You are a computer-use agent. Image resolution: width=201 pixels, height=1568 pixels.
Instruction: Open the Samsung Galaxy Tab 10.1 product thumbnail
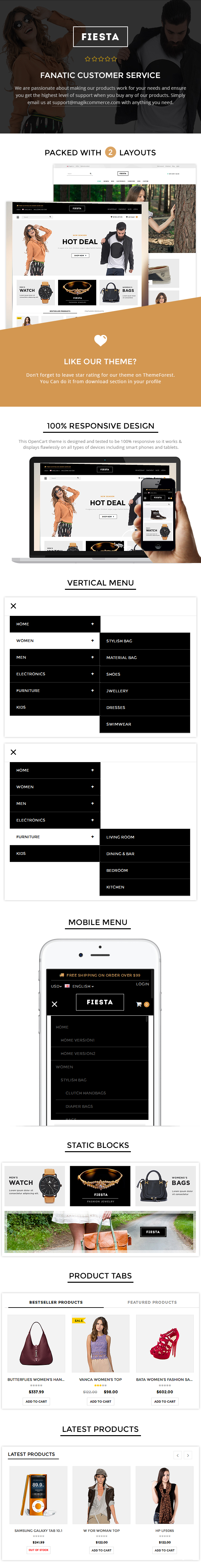pos(39,1494)
